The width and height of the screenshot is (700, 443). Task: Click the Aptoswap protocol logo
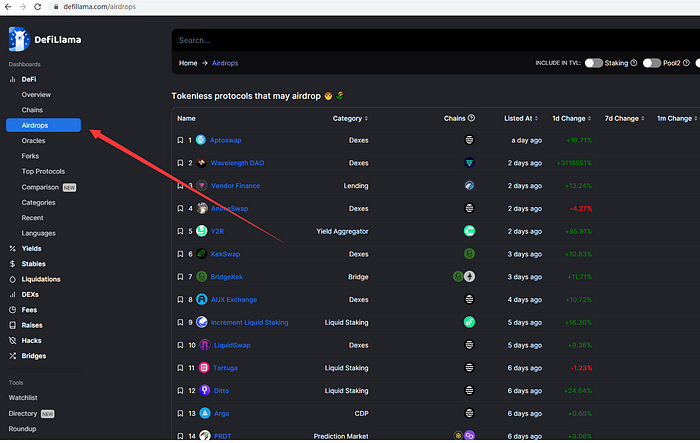(201, 140)
